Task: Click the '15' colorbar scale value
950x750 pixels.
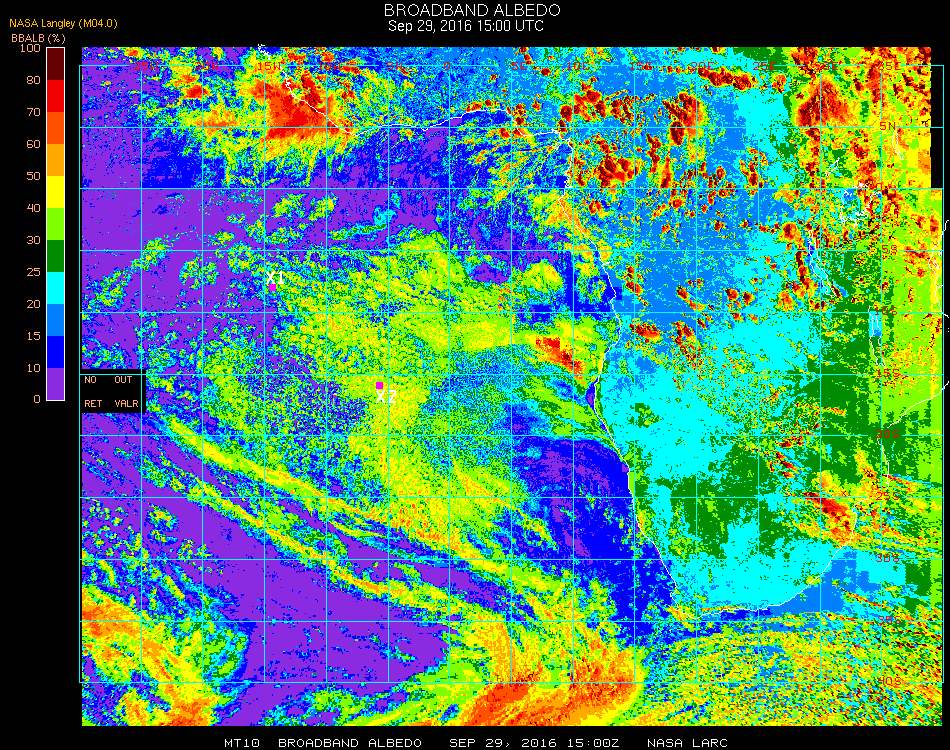Action: (33, 336)
